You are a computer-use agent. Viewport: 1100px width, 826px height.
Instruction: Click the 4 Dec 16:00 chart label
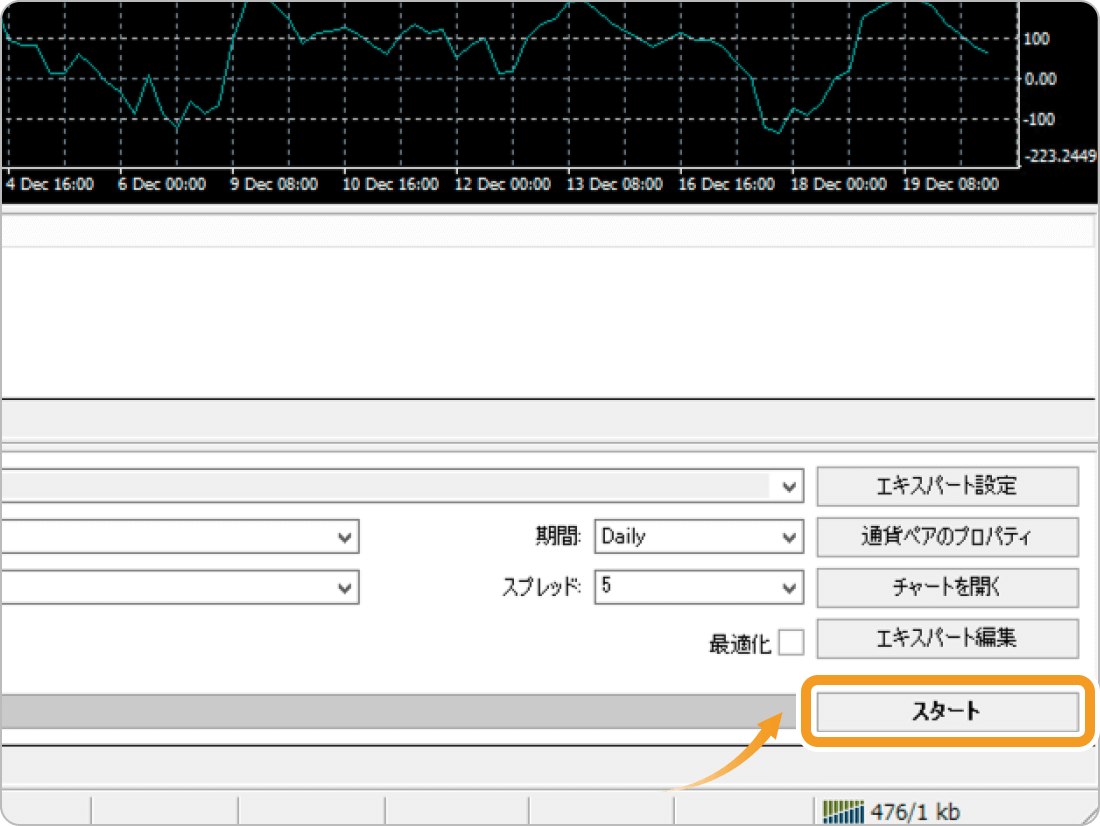pos(49,185)
